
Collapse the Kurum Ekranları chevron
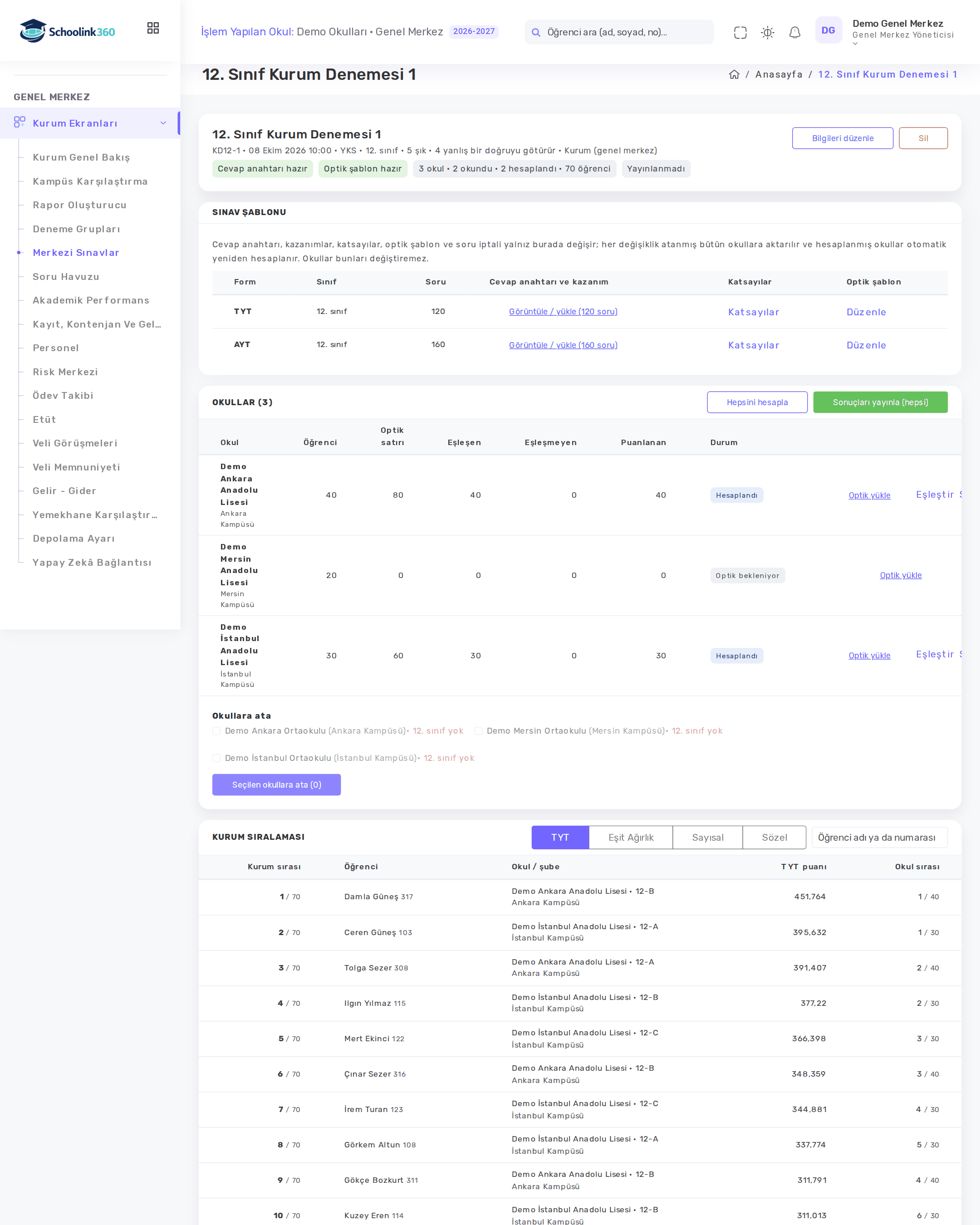(163, 123)
